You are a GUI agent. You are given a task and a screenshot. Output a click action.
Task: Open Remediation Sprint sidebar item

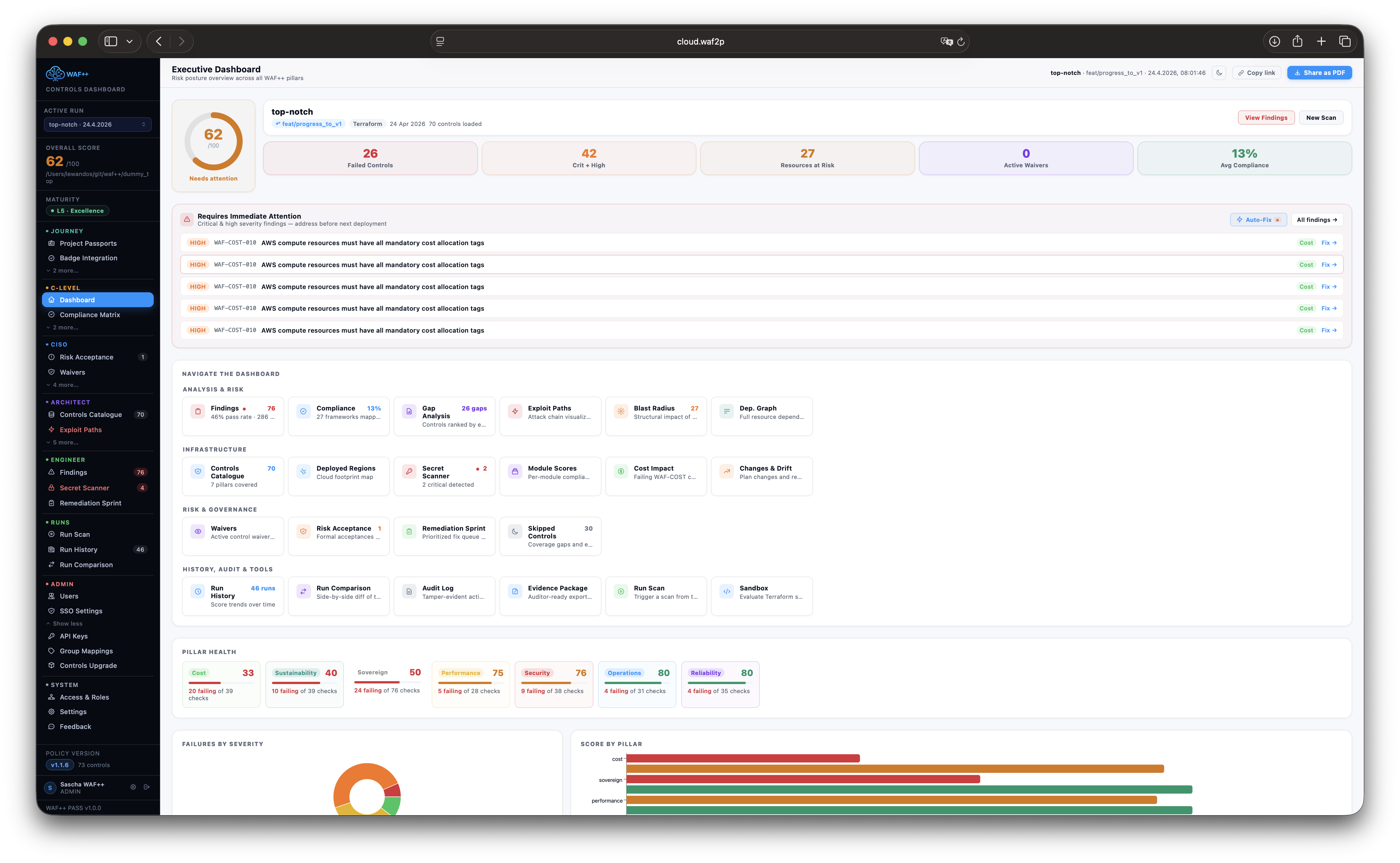[98, 503]
